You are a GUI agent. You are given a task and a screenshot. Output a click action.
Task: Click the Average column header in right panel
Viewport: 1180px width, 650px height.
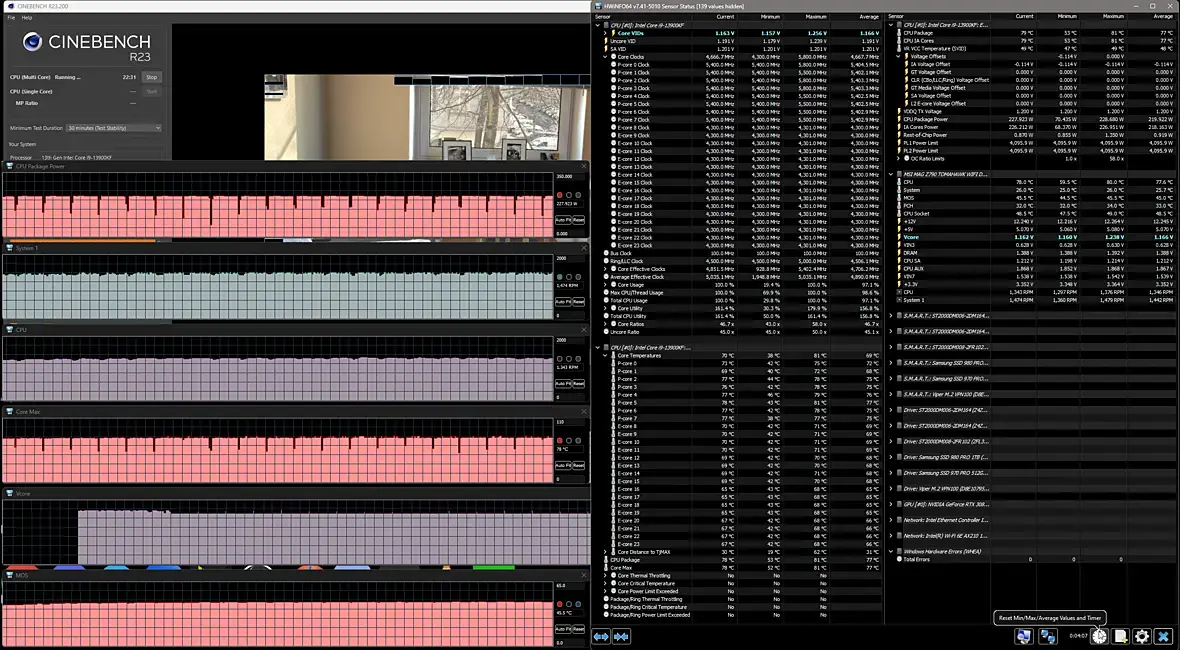point(1163,17)
